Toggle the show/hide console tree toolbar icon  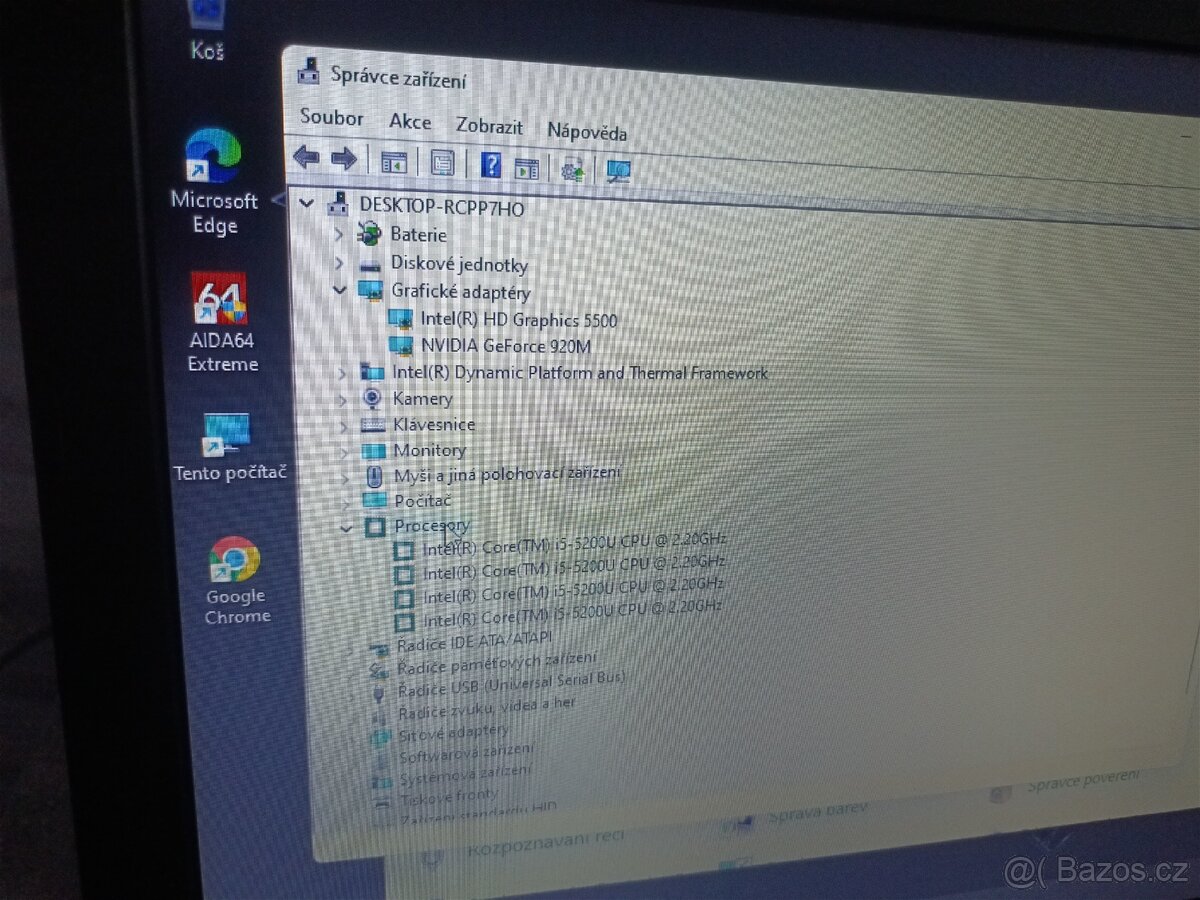[x=394, y=162]
